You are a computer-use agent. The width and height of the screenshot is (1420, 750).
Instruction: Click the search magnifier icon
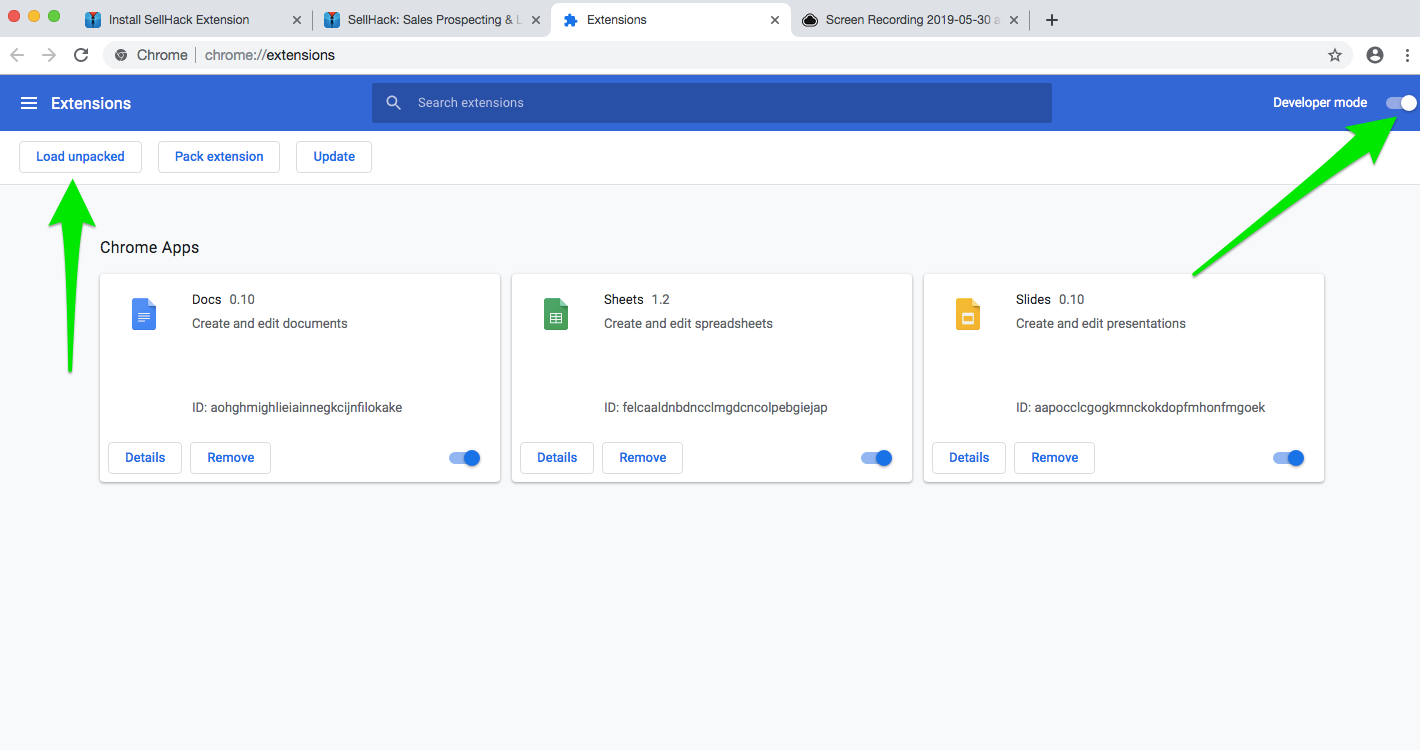[394, 103]
